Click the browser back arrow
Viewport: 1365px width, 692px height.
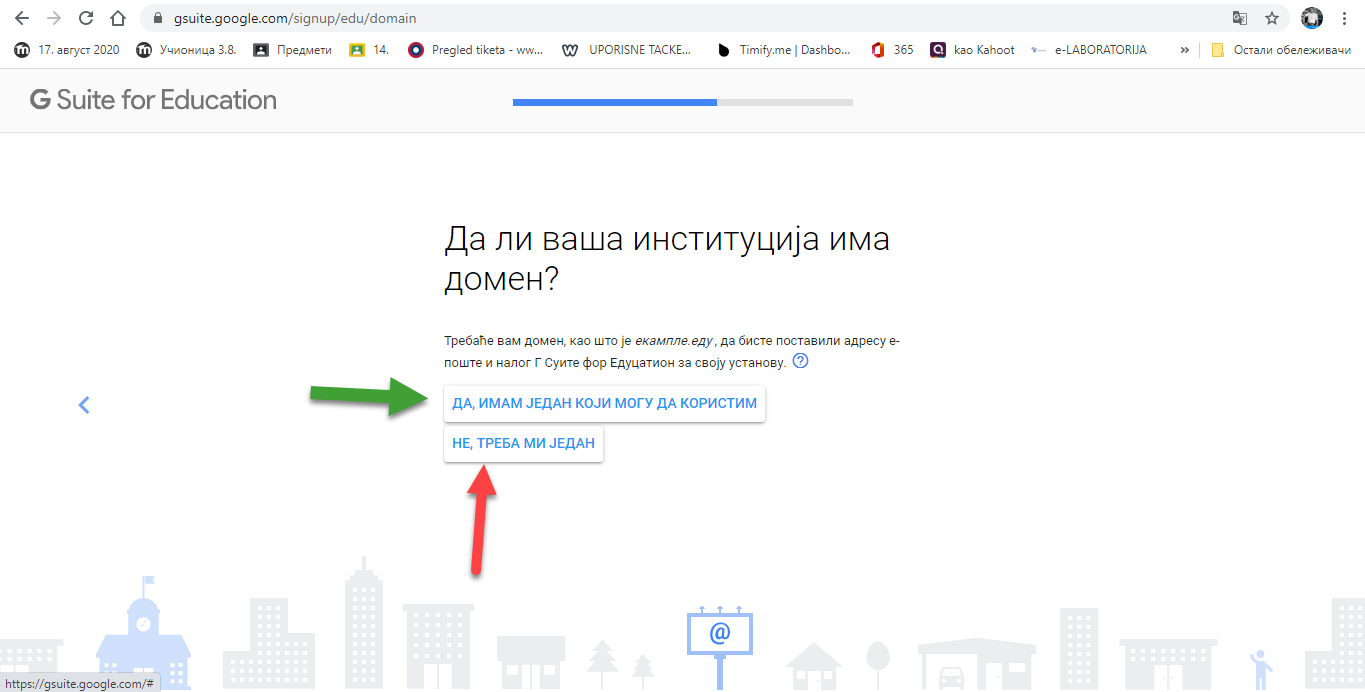coord(21,18)
